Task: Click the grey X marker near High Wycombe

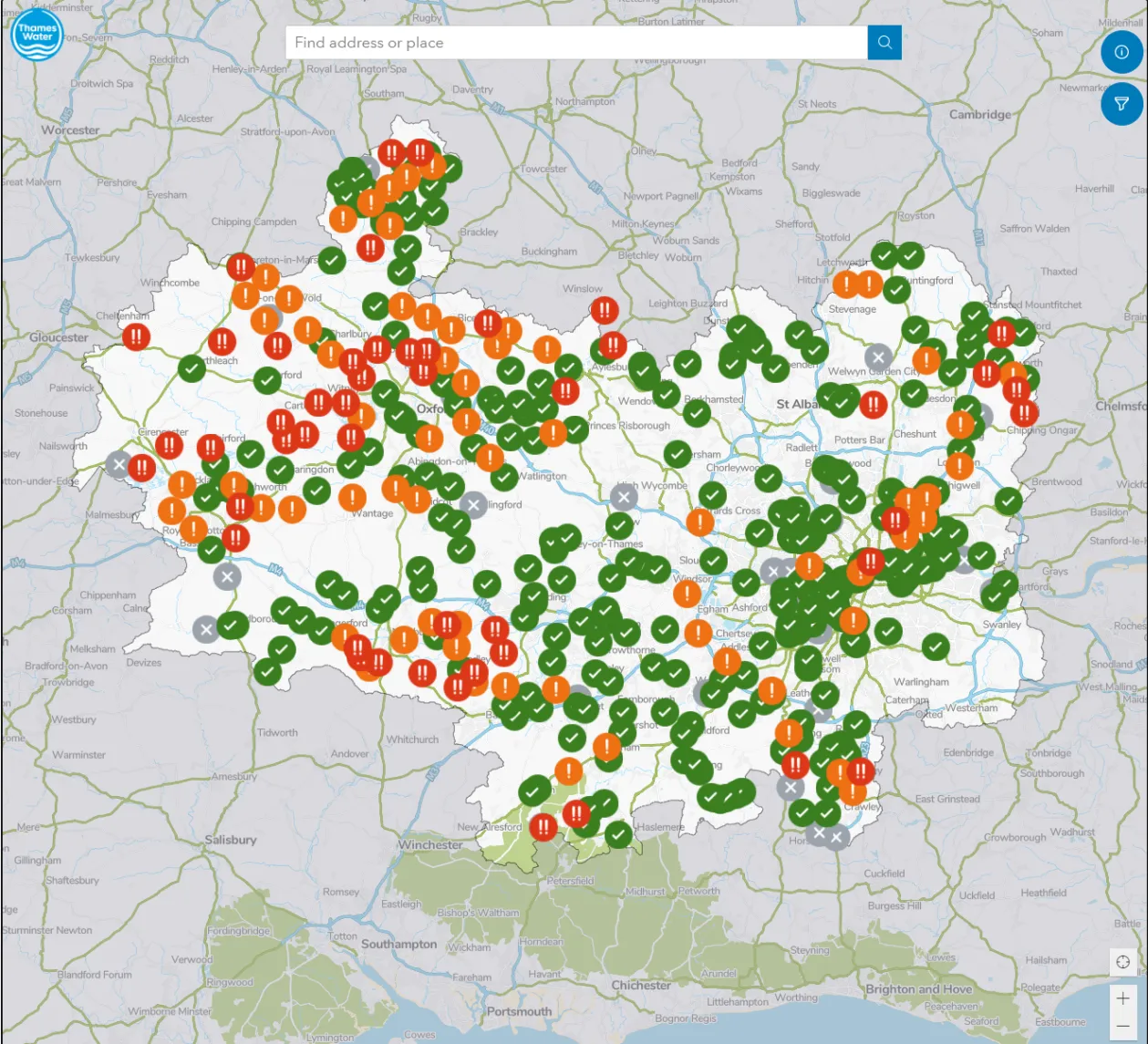Action: click(624, 497)
